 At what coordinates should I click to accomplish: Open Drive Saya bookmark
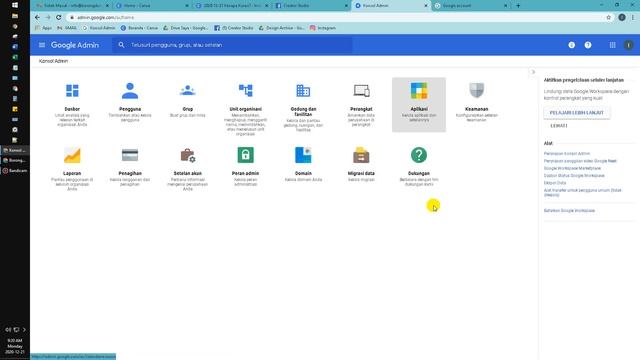click(x=185, y=28)
